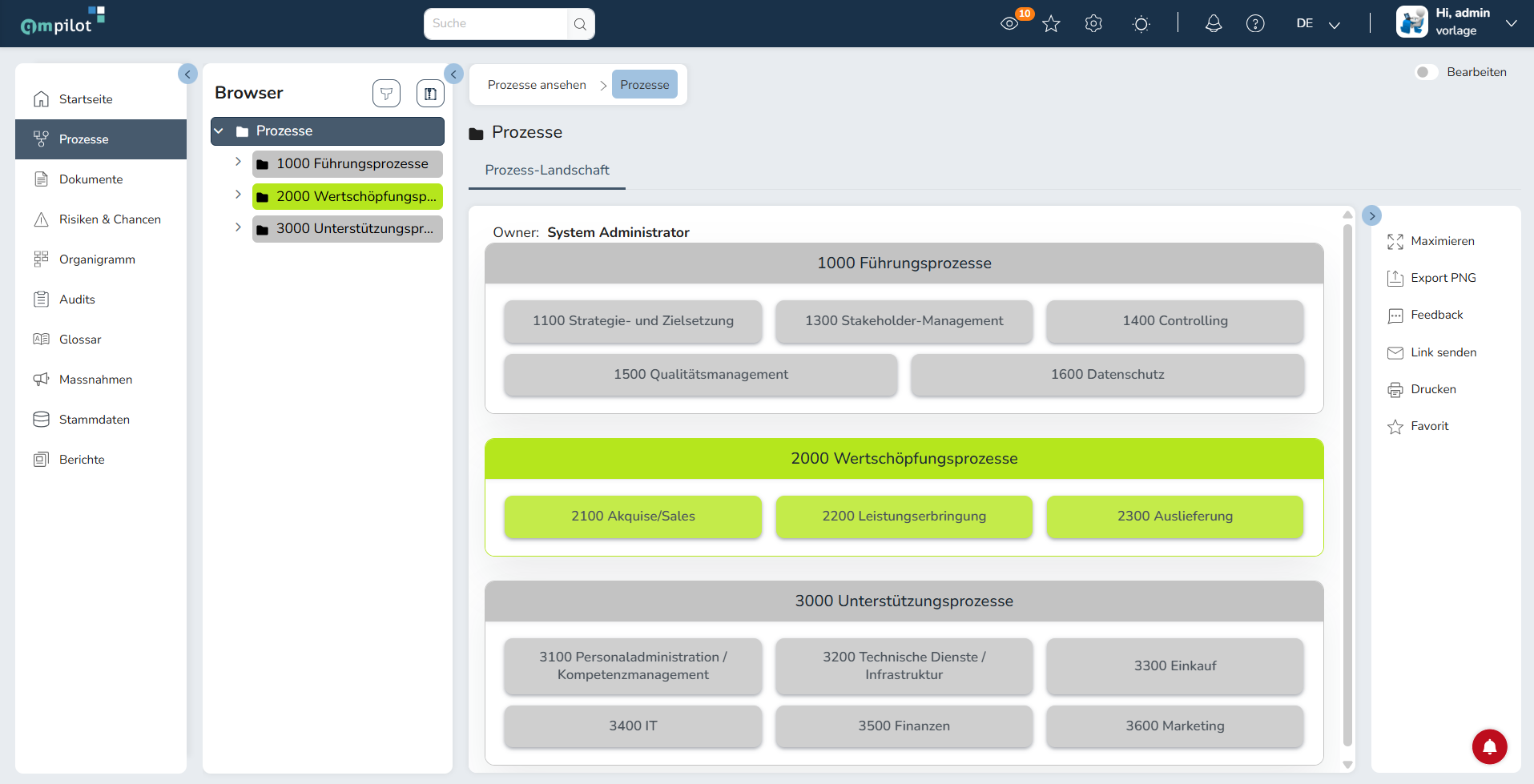1534x784 pixels.
Task: Toggle the Bearbeiten edit switch
Action: point(1426,72)
